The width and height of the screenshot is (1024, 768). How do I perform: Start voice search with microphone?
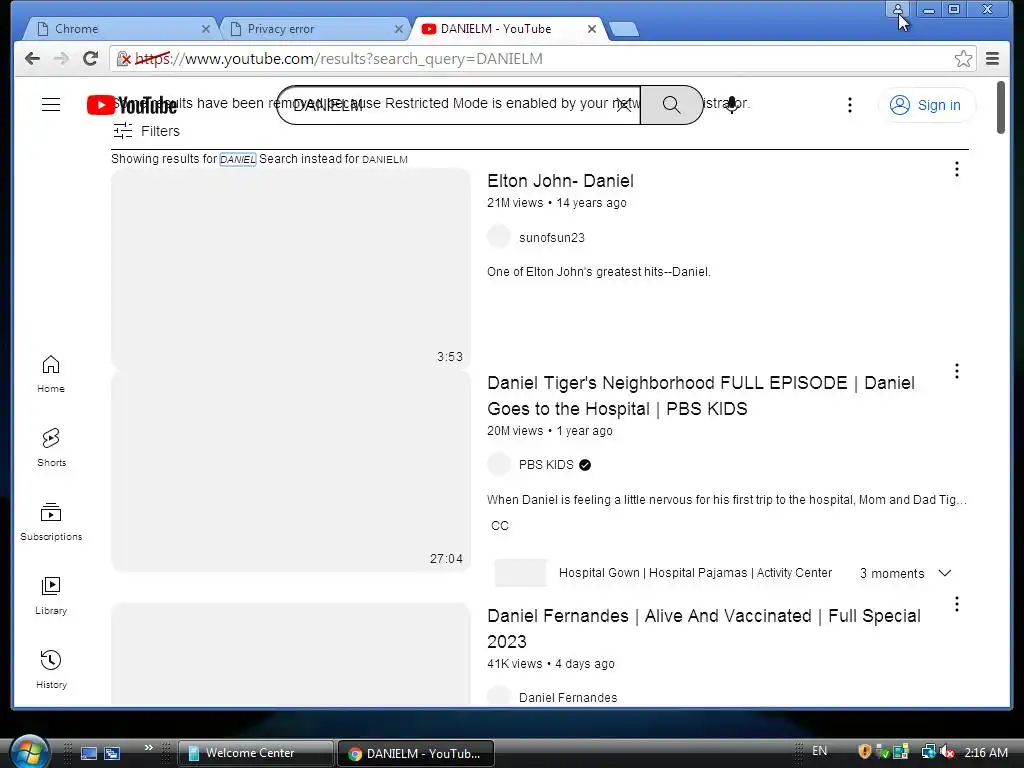[732, 104]
